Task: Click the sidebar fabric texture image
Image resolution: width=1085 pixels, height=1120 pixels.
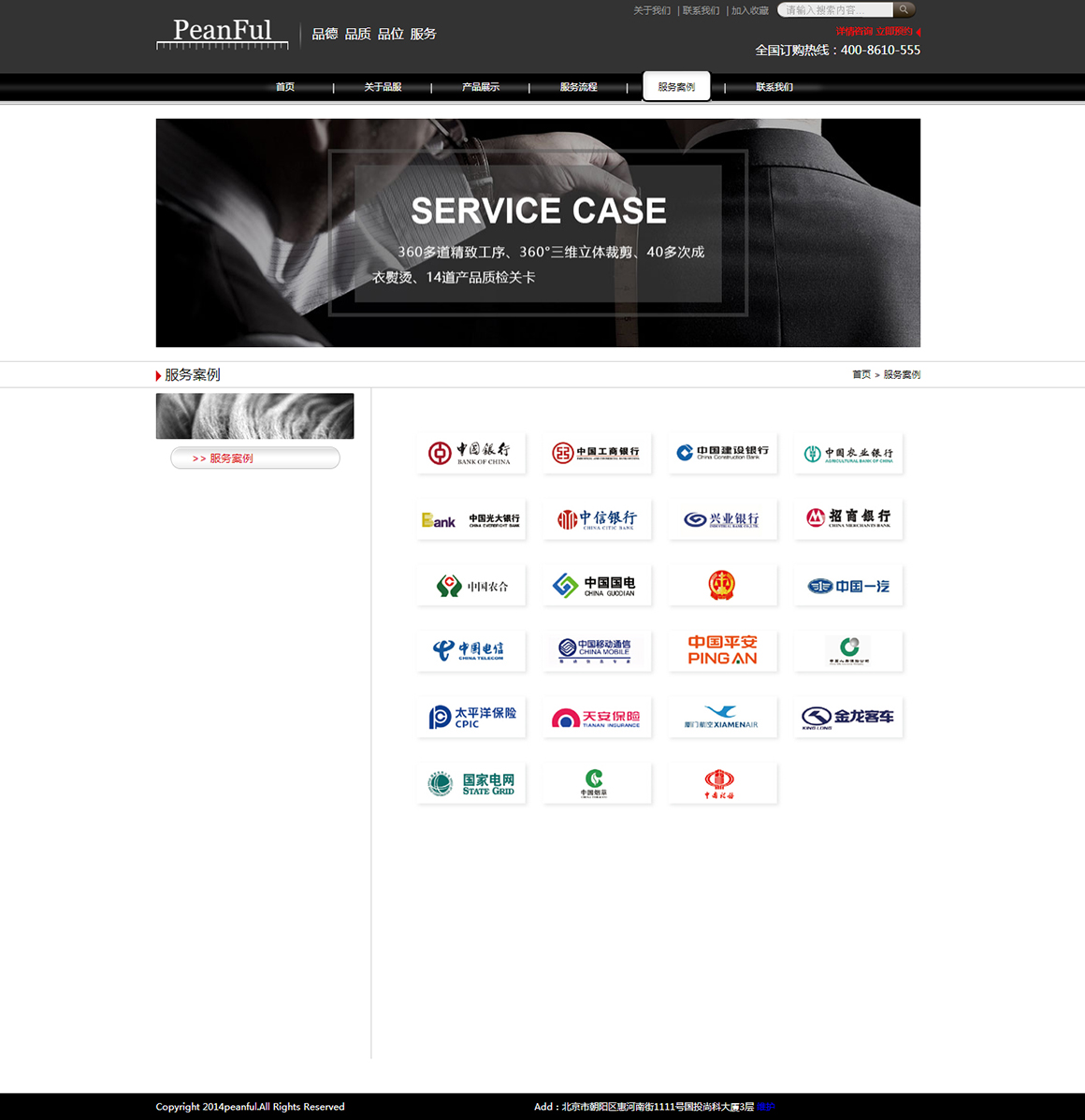Action: click(x=254, y=415)
